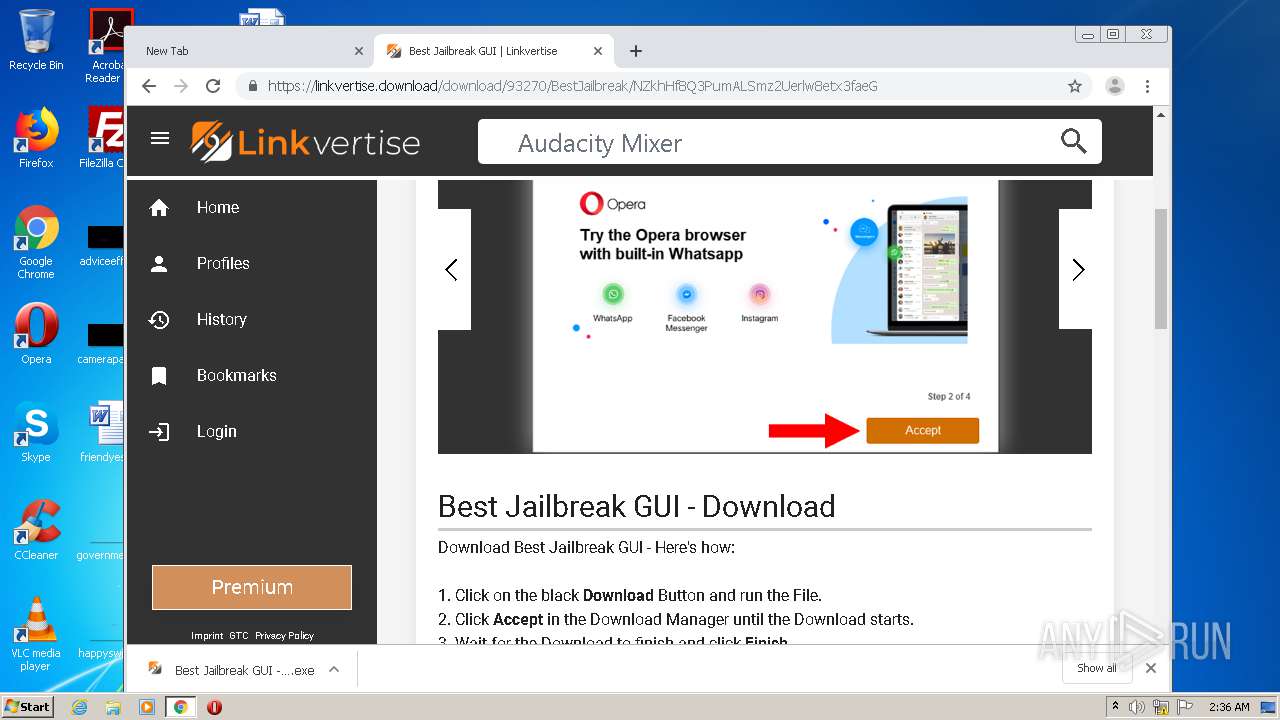Click the page vertical scrollbar thumb
This screenshot has width=1280, height=720.
1161,269
